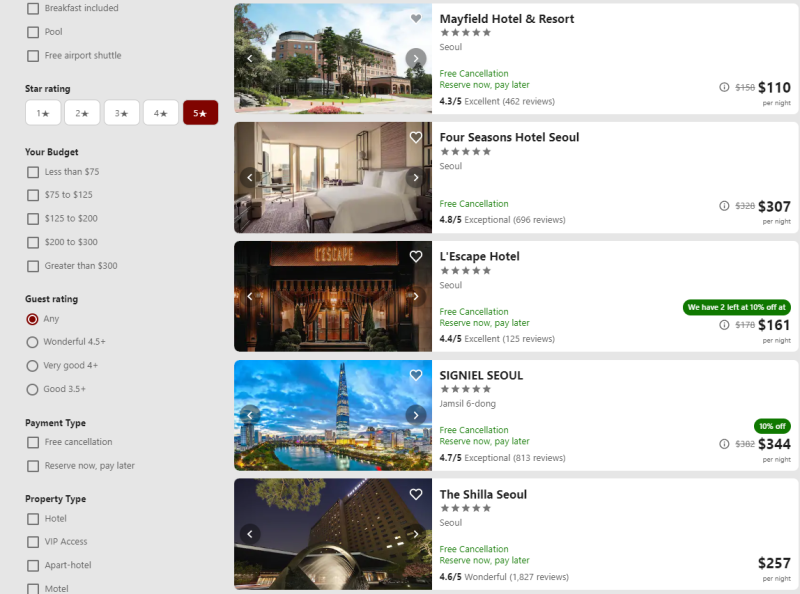Screen dimensions: 800x594
Task: View previous L'Escape Hotel image
Action: (249, 296)
